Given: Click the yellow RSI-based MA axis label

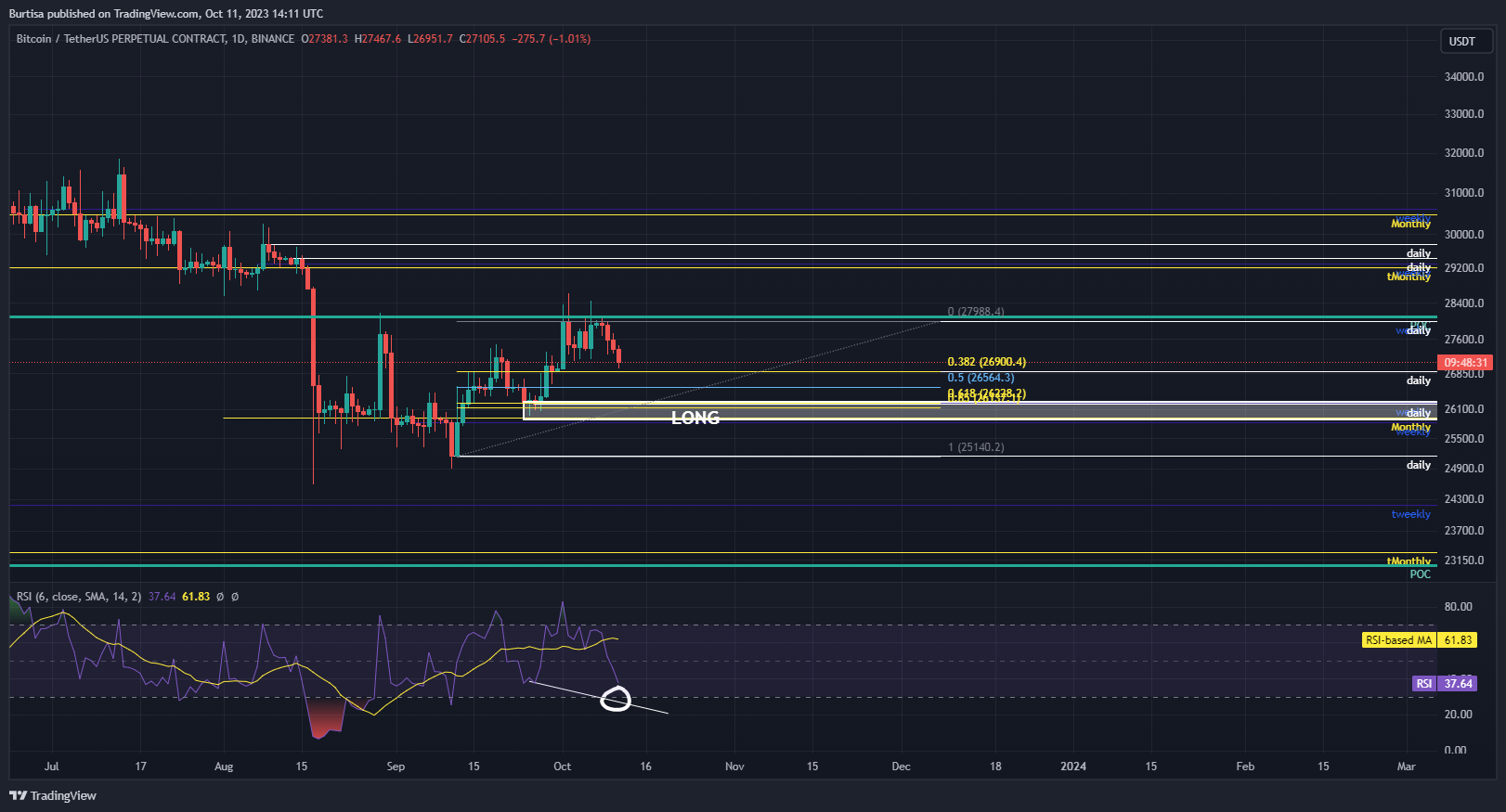Looking at the screenshot, I should click(x=1398, y=640).
